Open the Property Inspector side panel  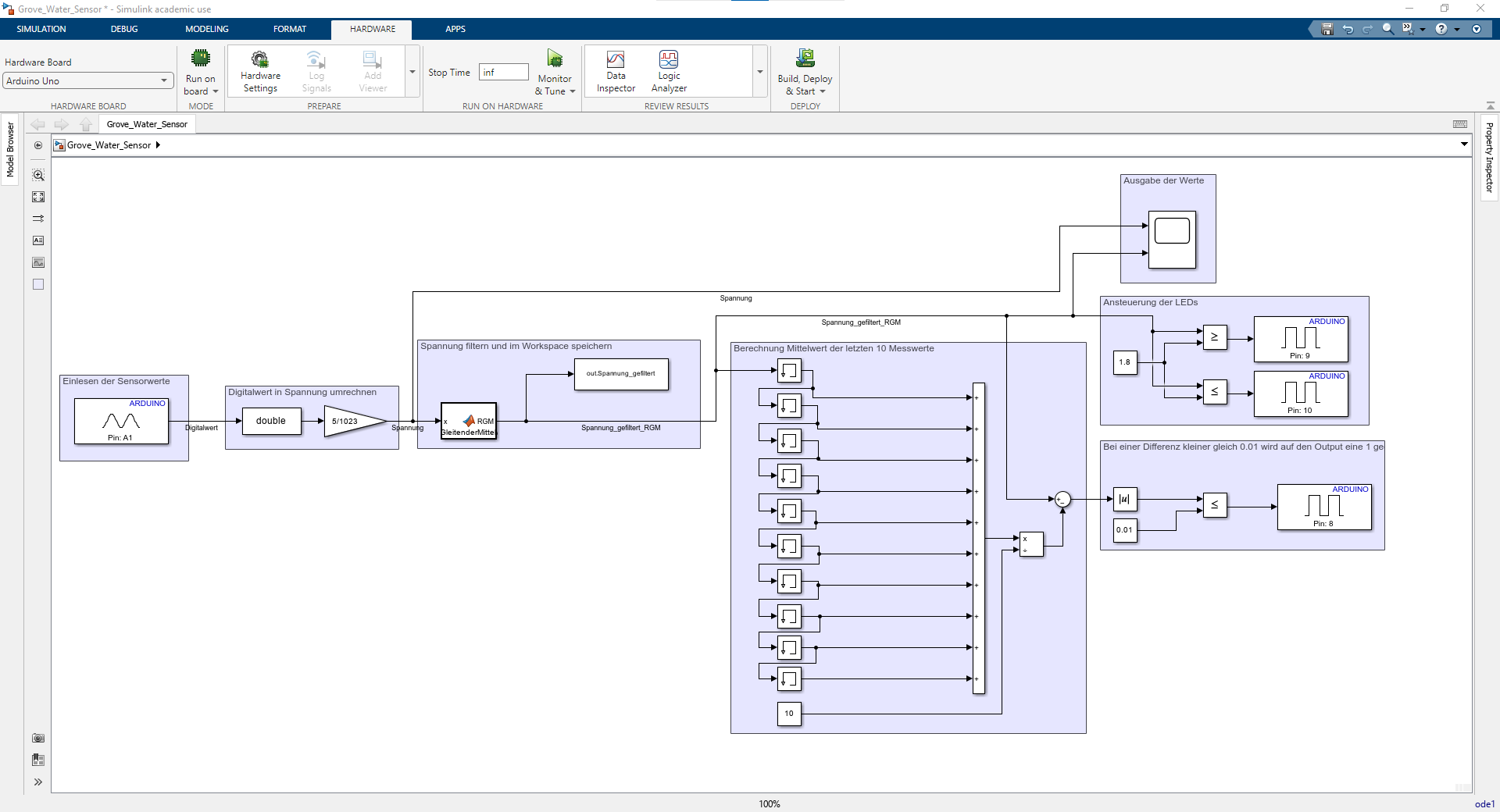pyautogui.click(x=1489, y=158)
